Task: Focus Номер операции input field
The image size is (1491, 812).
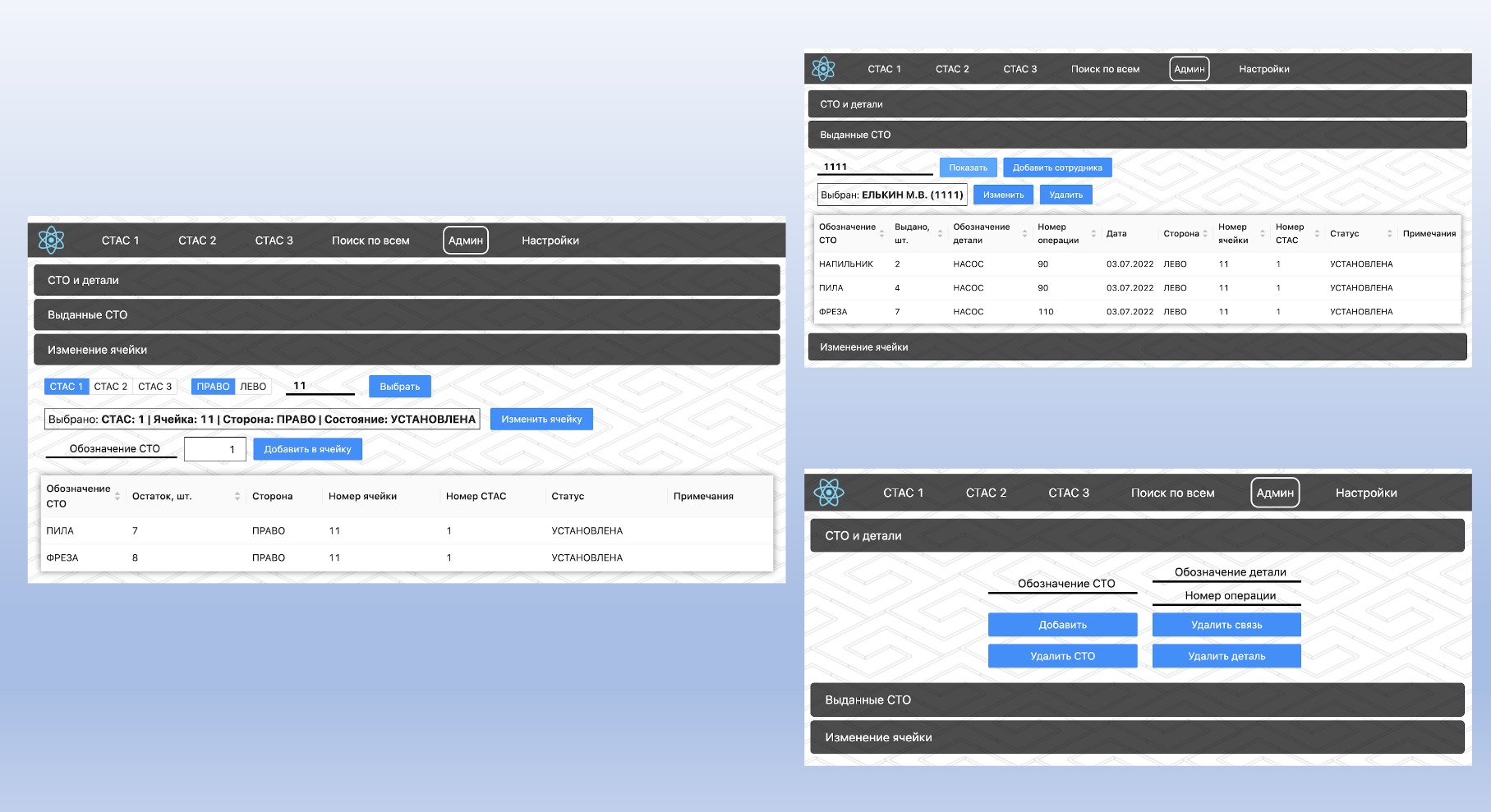Action: [x=1226, y=596]
